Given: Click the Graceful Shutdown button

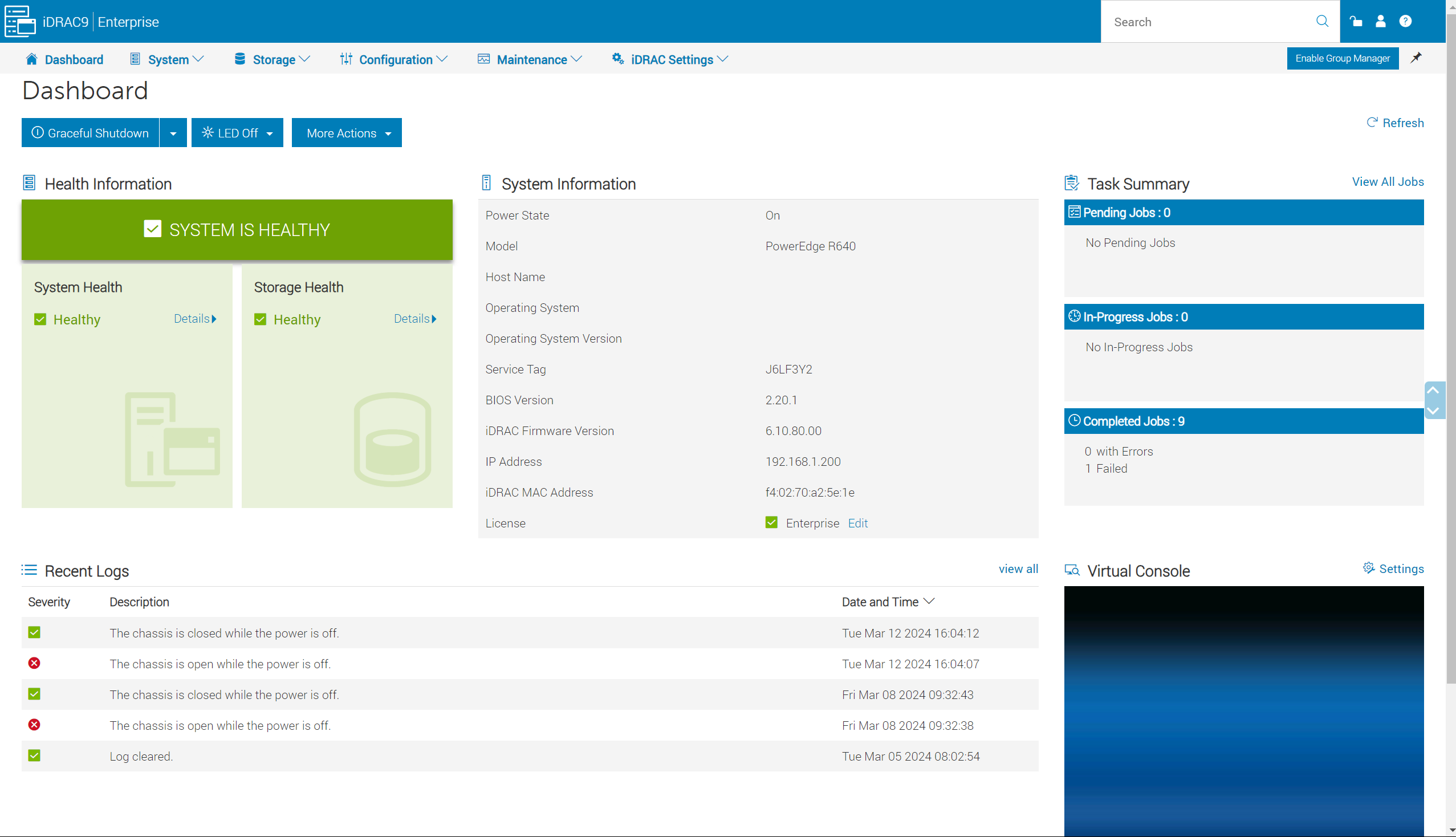Looking at the screenshot, I should [90, 133].
